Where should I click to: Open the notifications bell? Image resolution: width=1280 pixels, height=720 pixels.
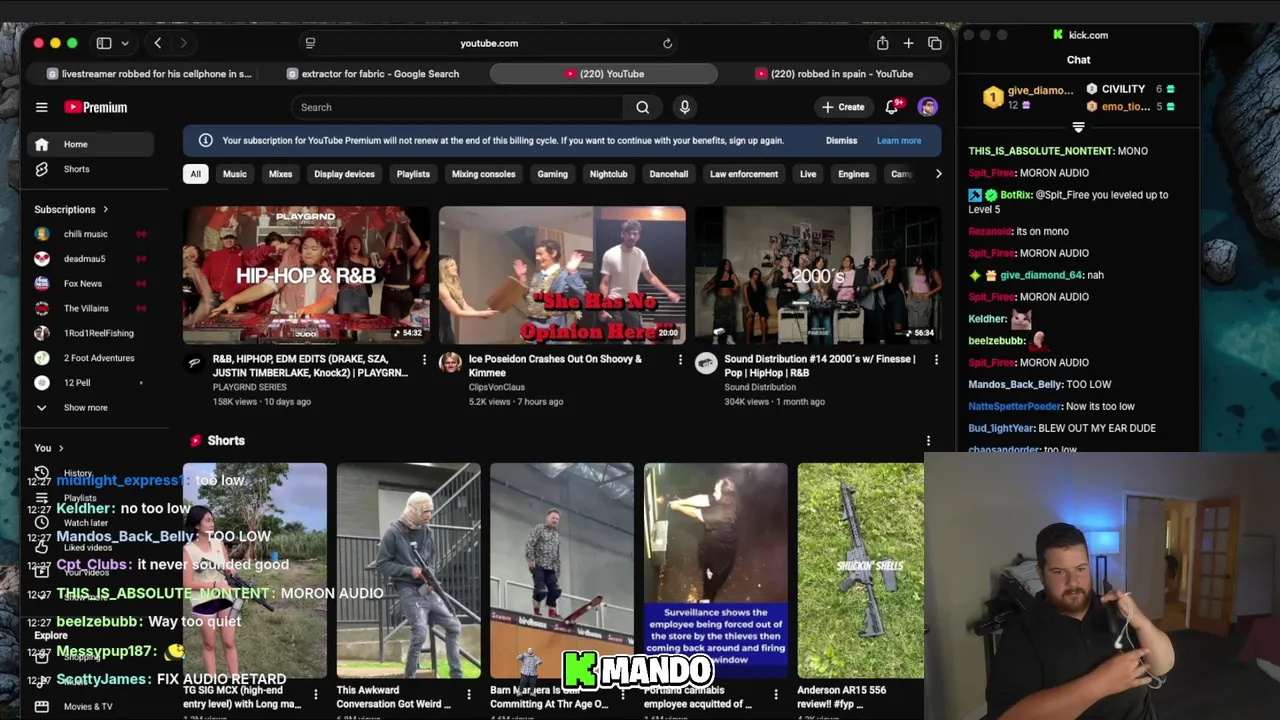[892, 107]
